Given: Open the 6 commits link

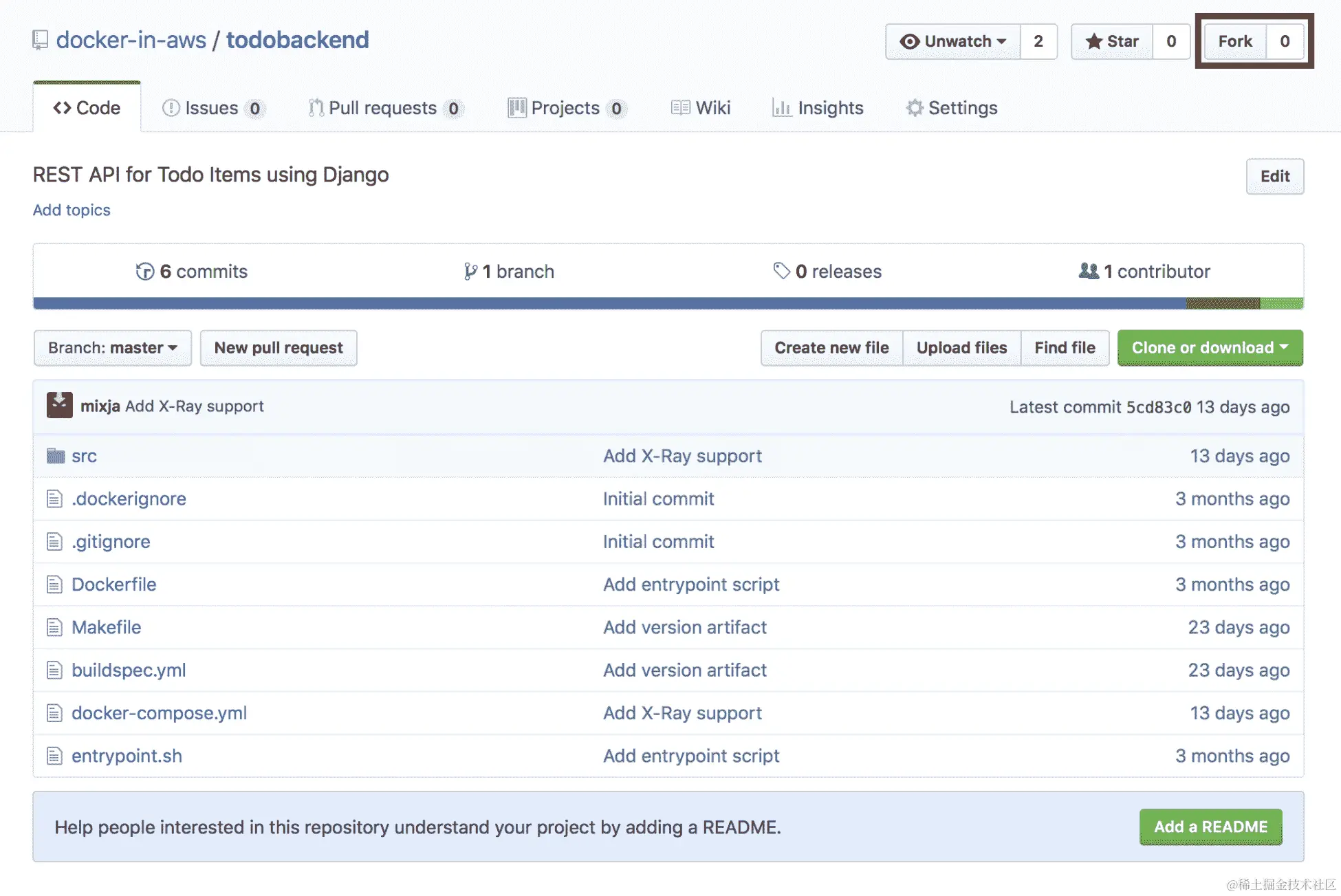Looking at the screenshot, I should (192, 272).
